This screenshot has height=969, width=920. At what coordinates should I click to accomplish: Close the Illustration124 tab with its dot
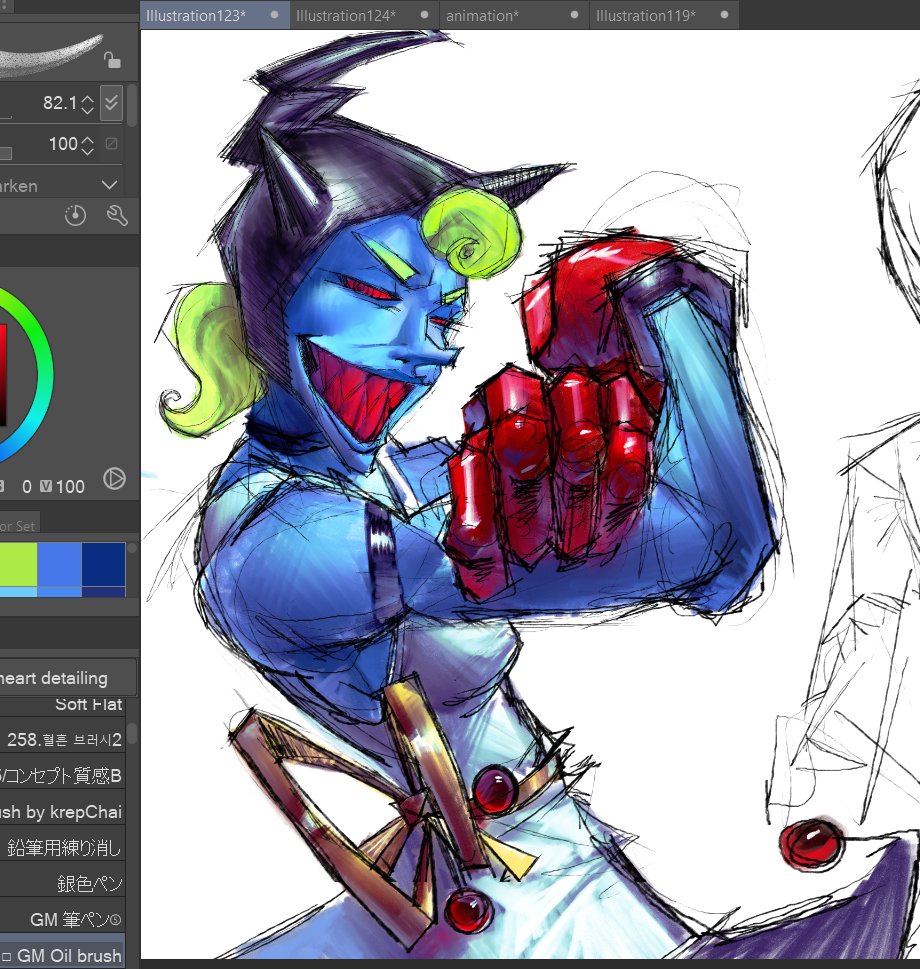coord(424,15)
